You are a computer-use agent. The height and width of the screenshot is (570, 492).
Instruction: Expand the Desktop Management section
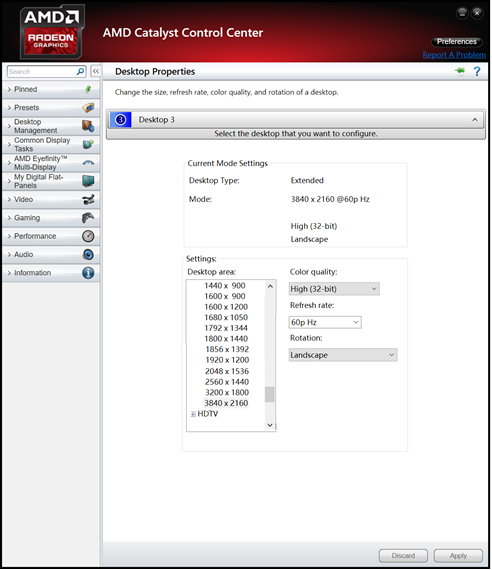[51, 126]
